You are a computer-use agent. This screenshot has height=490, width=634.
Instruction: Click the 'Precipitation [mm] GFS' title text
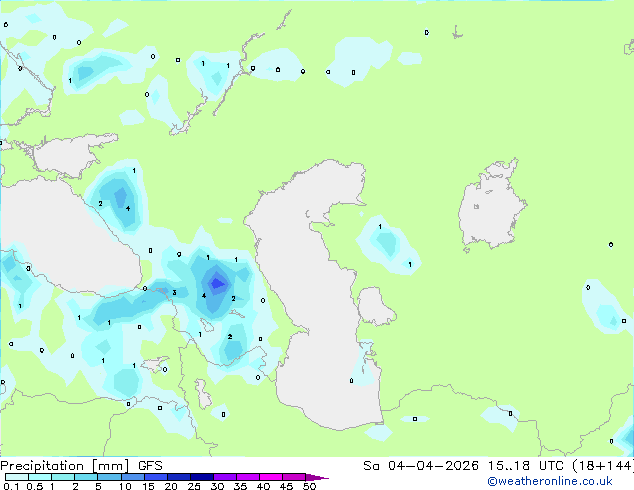(x=81, y=466)
